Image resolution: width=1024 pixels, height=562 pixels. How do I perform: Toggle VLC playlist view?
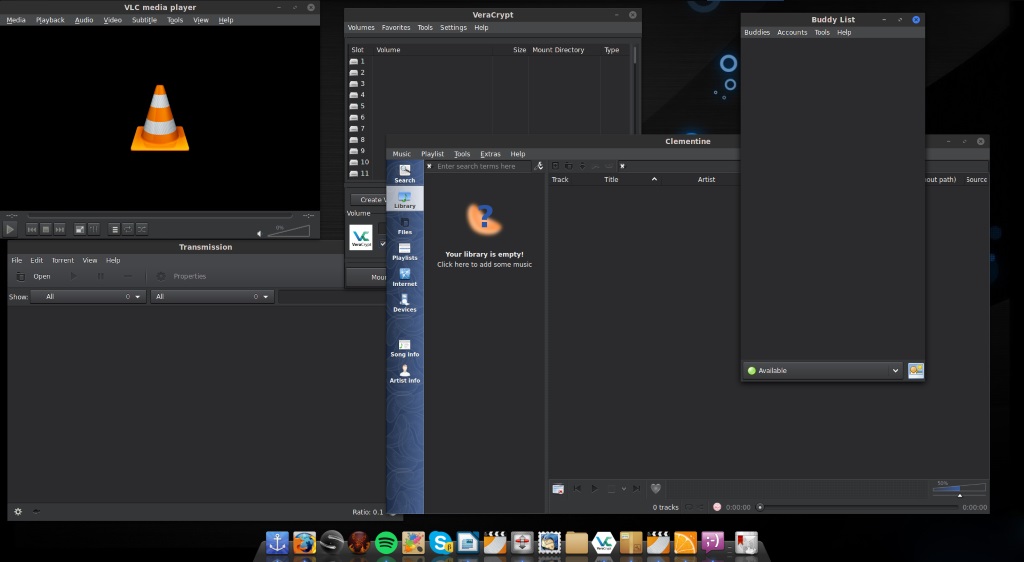point(114,229)
